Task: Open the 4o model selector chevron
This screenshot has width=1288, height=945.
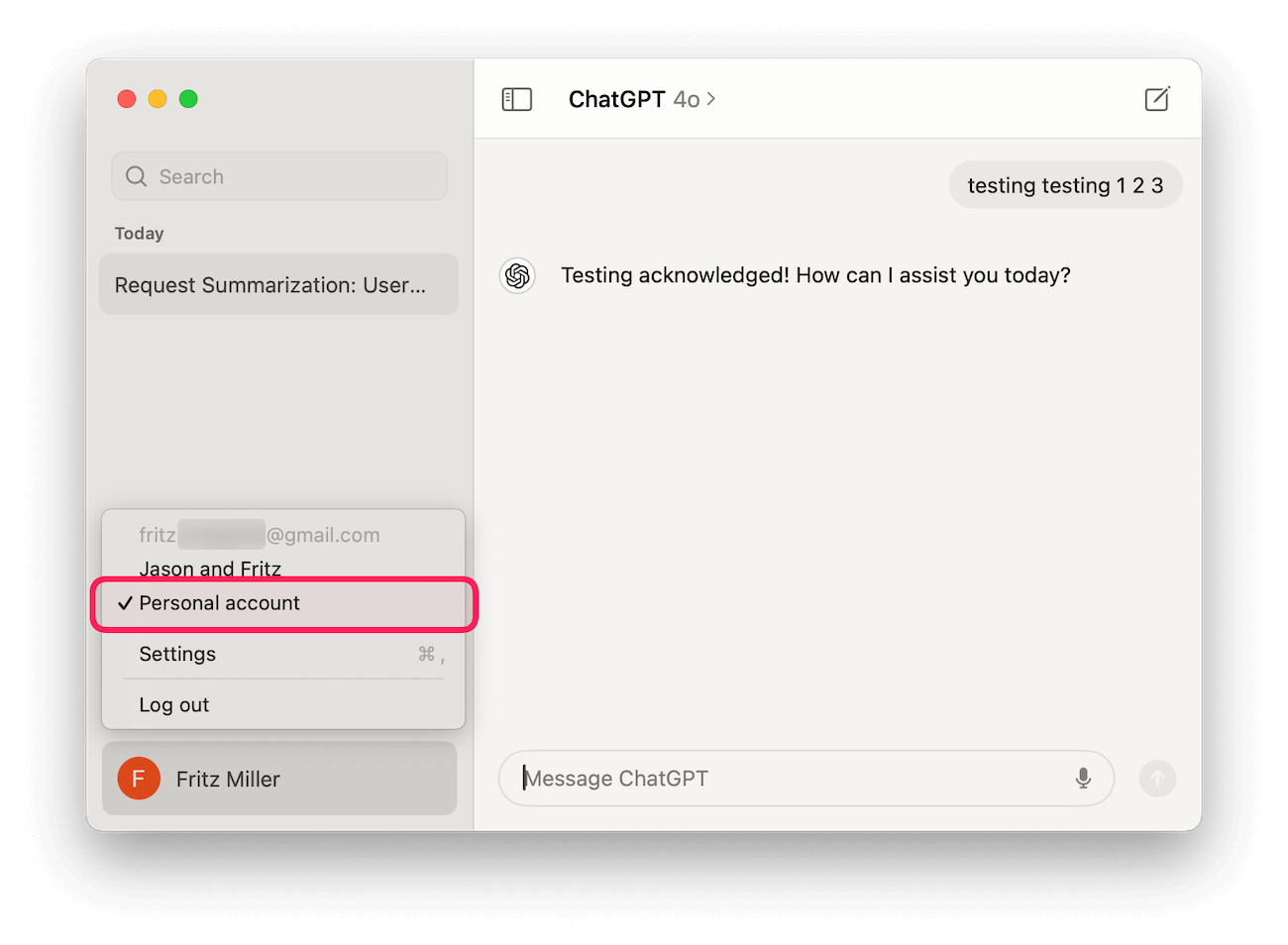Action: point(711,99)
